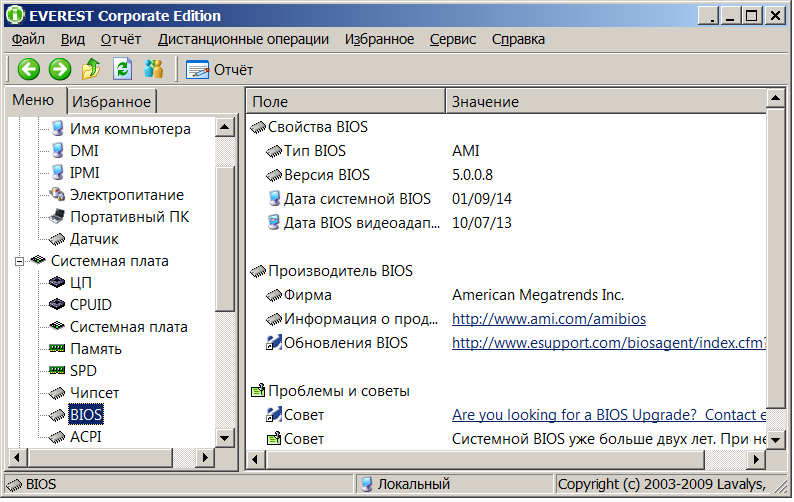Refresh the page with the refresh icon
This screenshot has height=502, width=794.
pos(123,69)
